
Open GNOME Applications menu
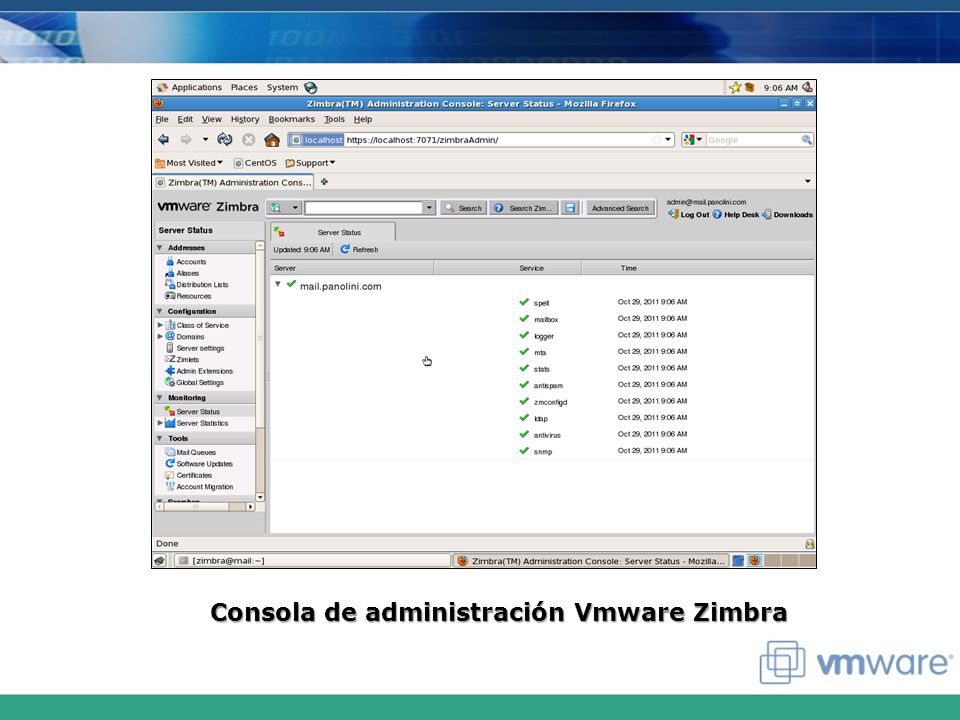(190, 88)
